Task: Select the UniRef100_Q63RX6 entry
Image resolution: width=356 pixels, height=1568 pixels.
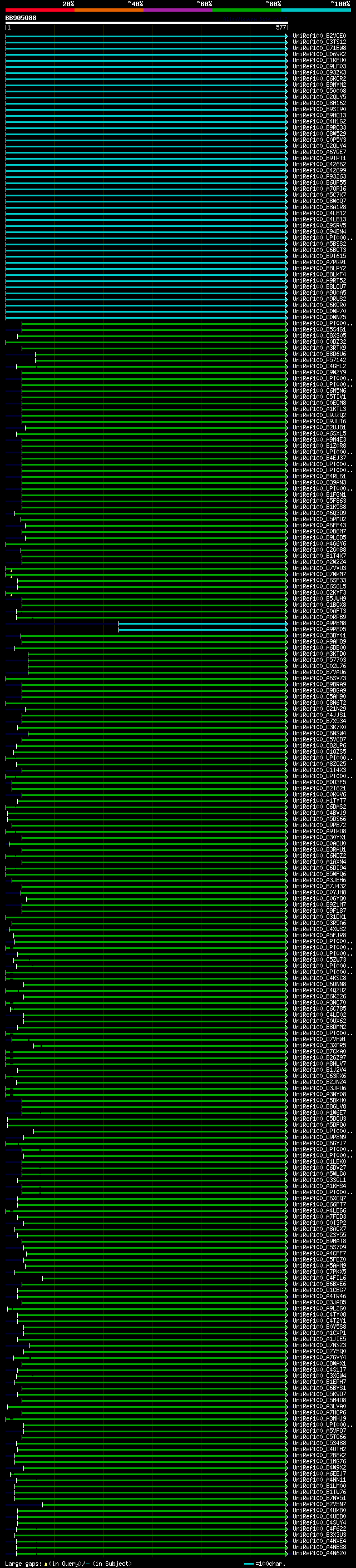Action: click(x=319, y=1076)
